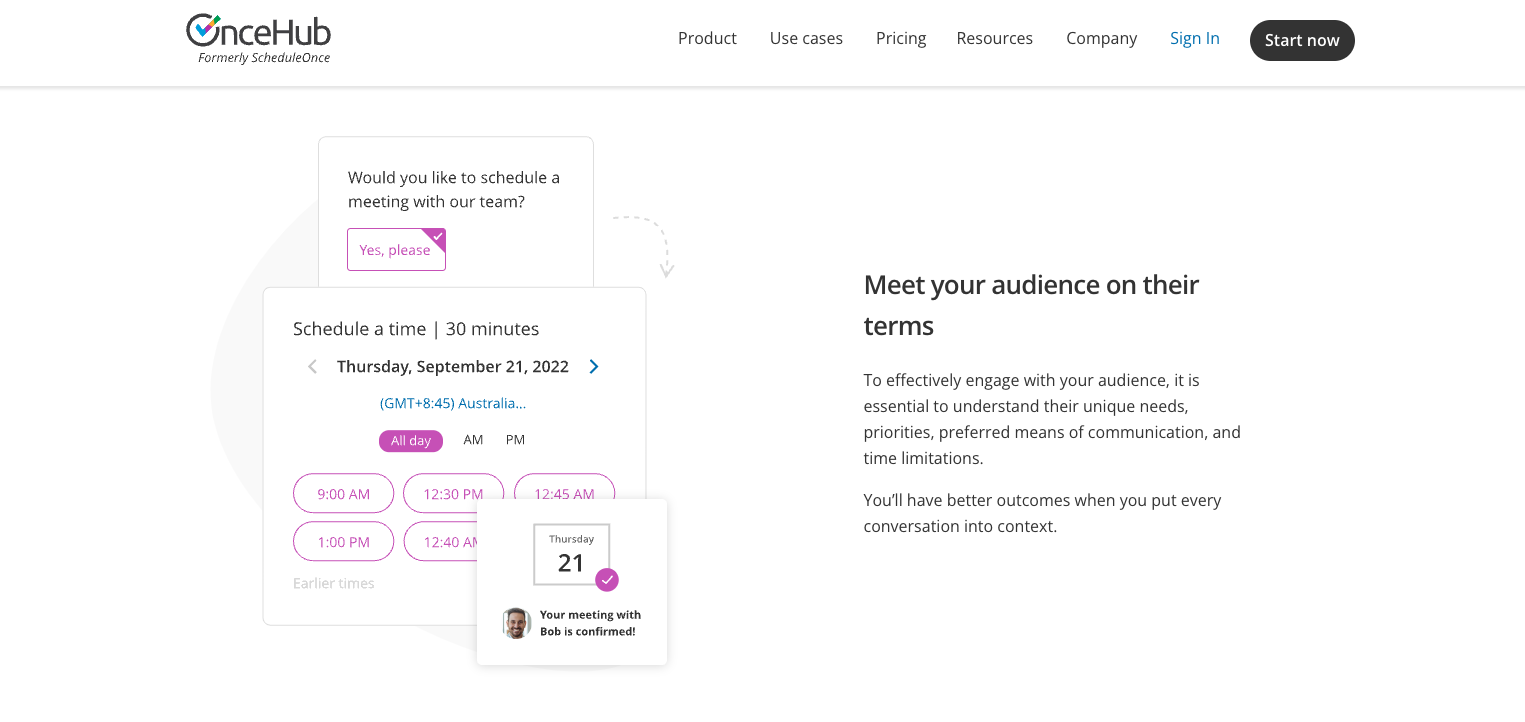The height and width of the screenshot is (722, 1525).
Task: Click the Yes, please answer option
Action: (x=396, y=250)
